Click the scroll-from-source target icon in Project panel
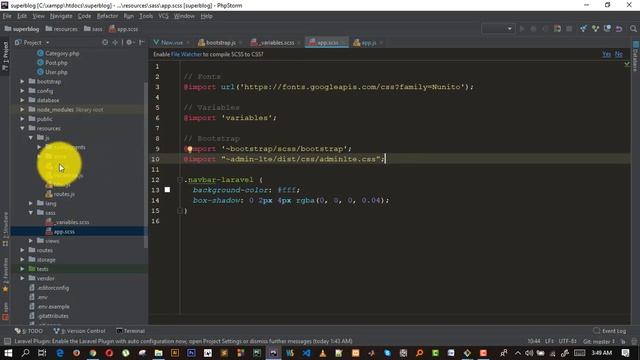The height and width of the screenshot is (360, 640). coord(105,42)
